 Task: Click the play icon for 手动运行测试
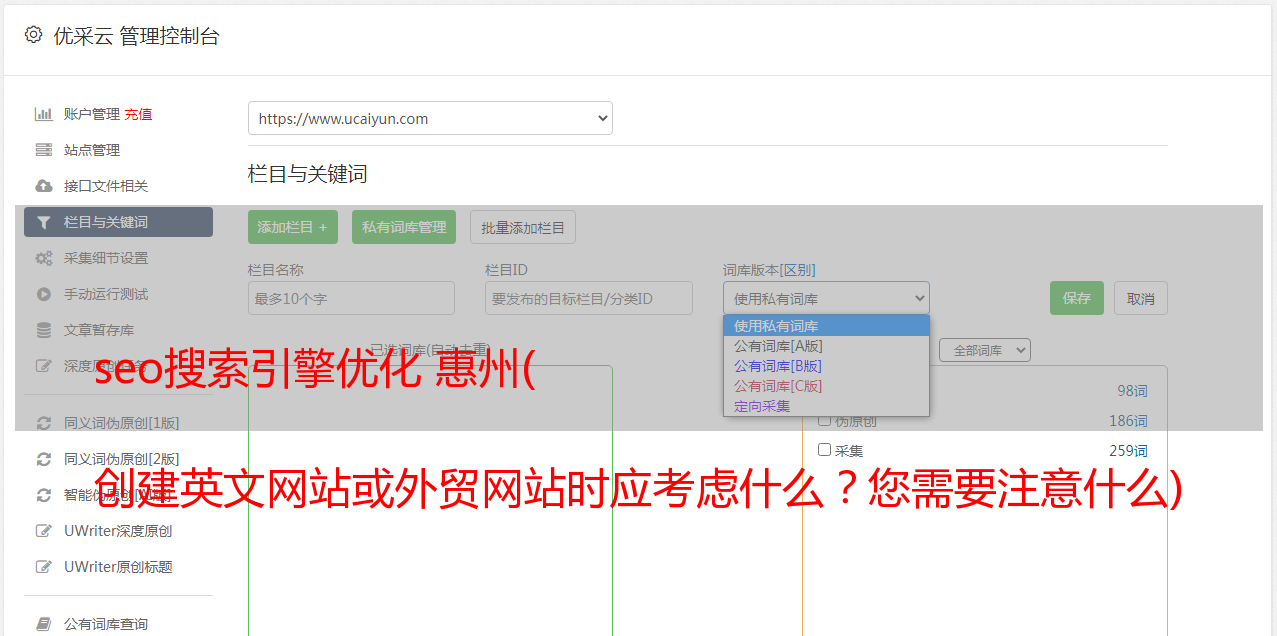click(44, 294)
